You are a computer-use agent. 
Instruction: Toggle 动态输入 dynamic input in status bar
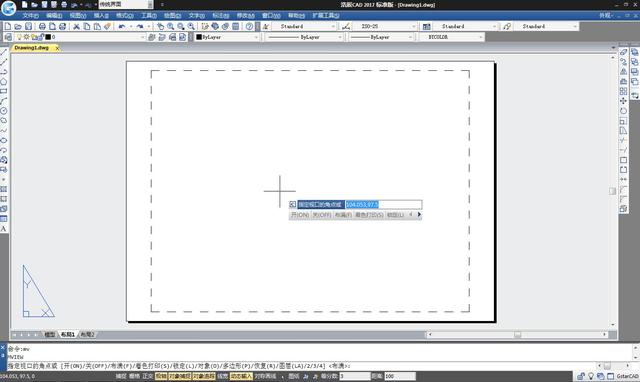(x=241, y=376)
